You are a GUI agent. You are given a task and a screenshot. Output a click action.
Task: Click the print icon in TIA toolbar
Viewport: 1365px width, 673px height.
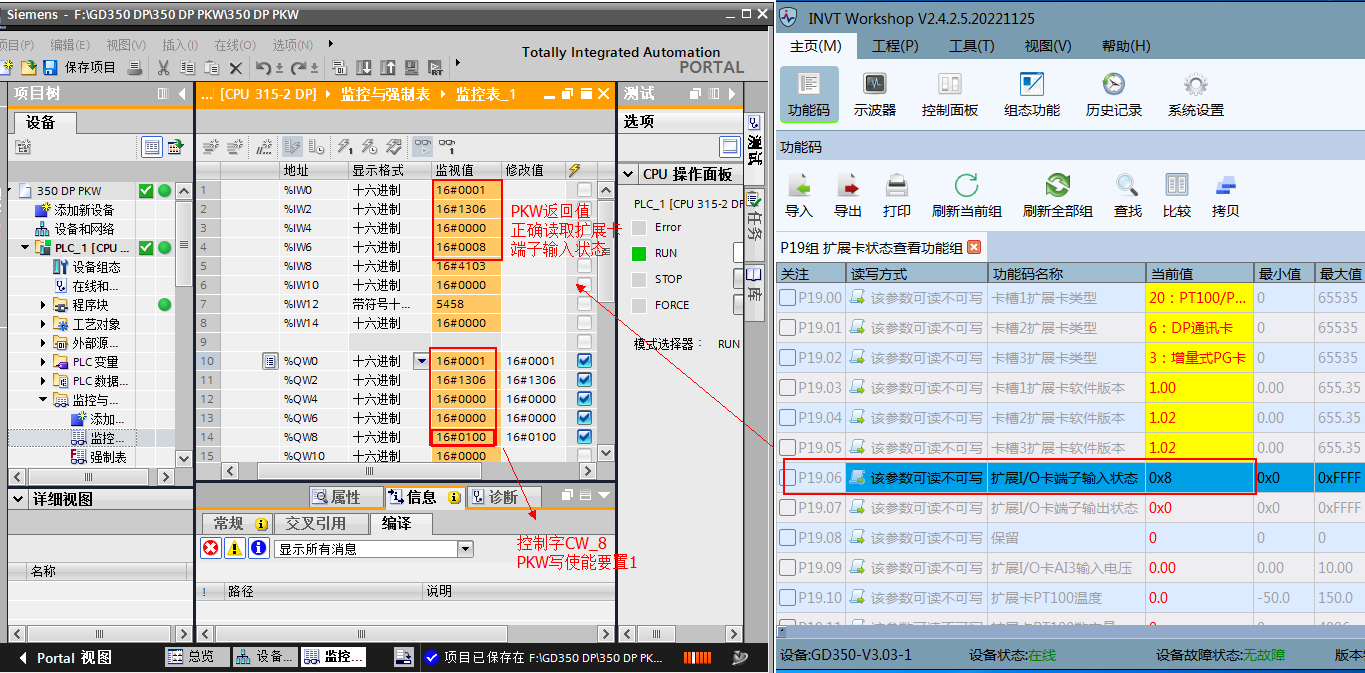click(x=135, y=67)
